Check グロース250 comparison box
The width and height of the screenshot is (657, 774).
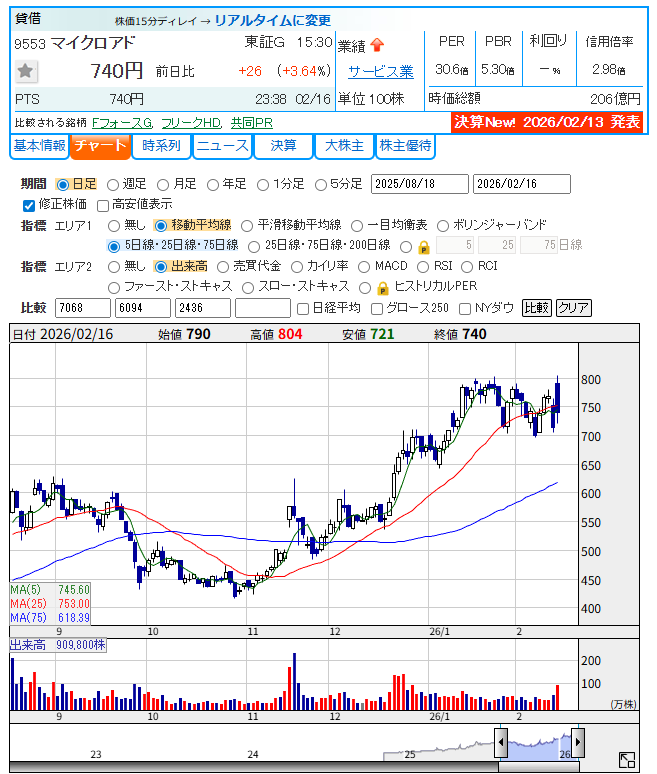point(377,309)
